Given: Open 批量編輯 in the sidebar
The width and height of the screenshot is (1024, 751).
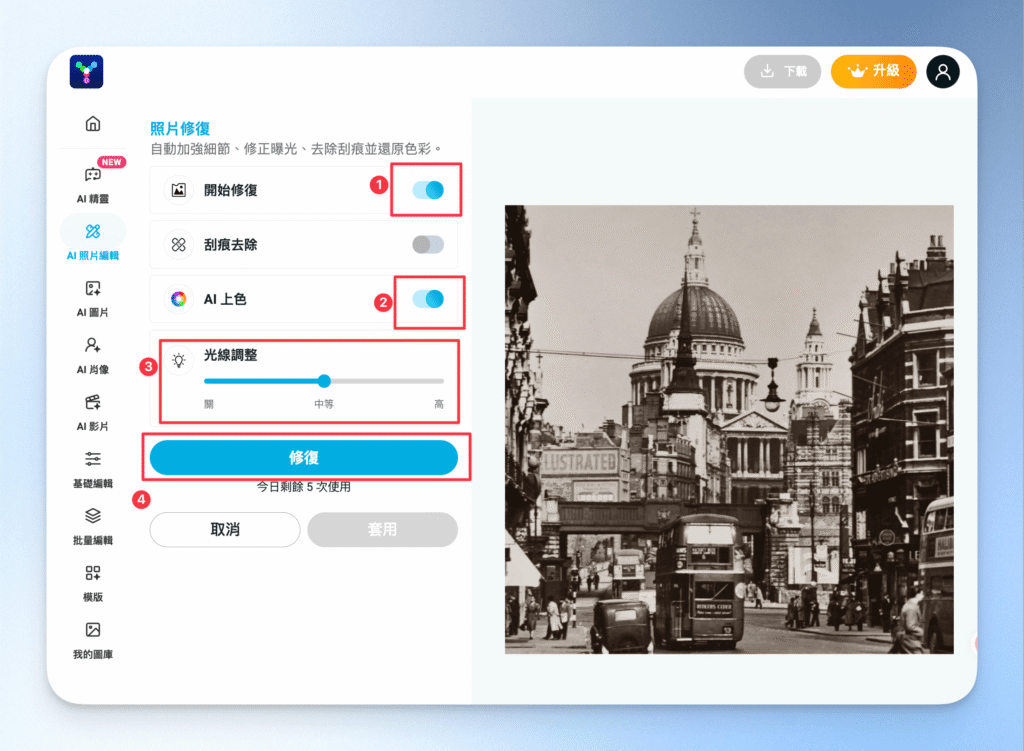Looking at the screenshot, I should point(93,527).
